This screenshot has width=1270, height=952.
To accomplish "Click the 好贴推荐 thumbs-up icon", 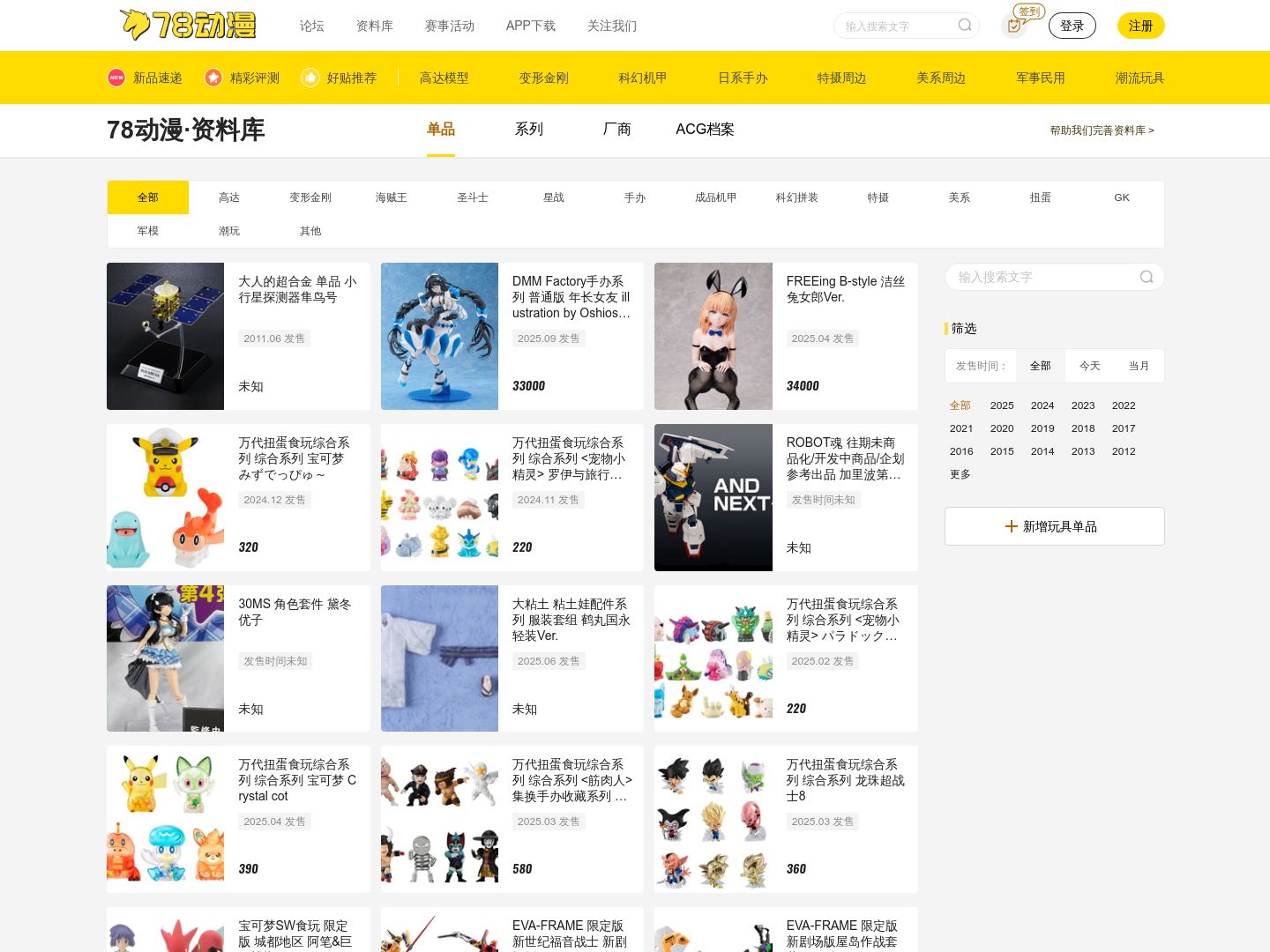I will (310, 78).
